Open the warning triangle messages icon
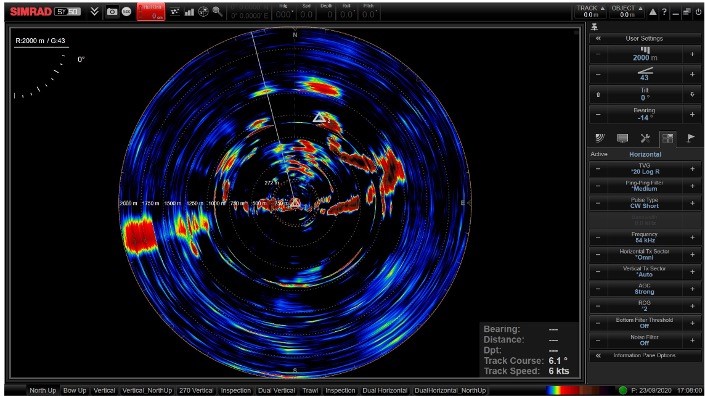 [653, 13]
